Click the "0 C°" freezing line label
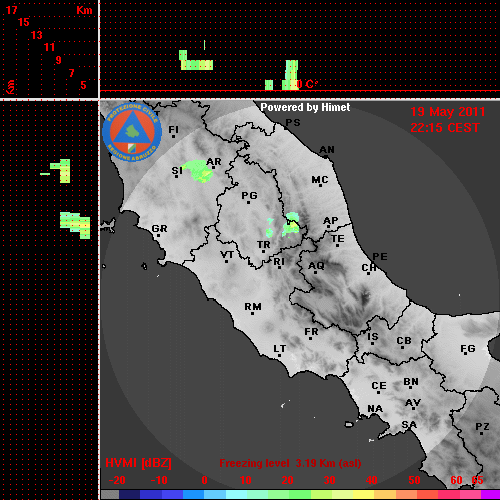The image size is (500, 500). point(307,84)
